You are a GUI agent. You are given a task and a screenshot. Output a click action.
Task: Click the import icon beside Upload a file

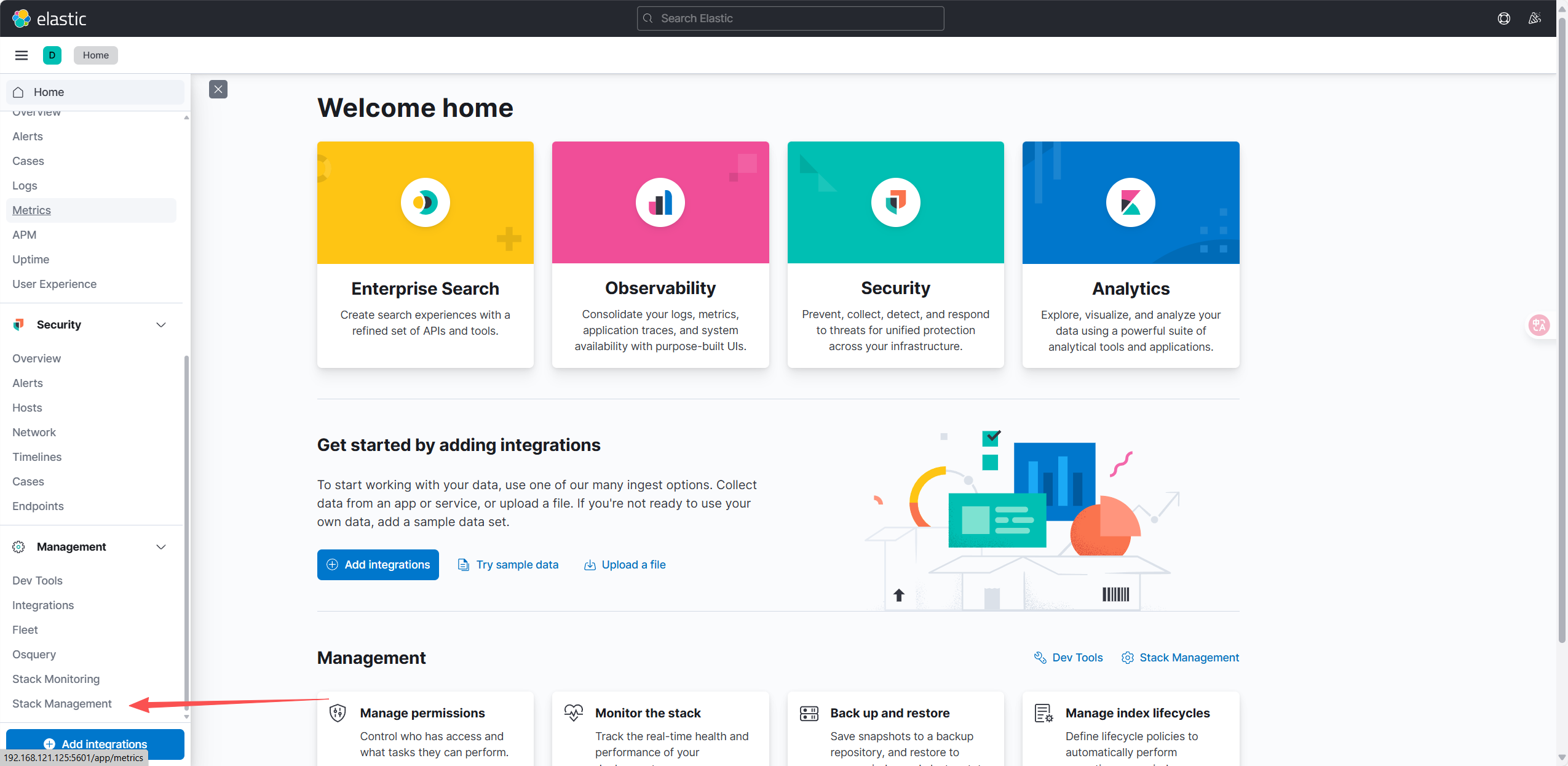[x=590, y=565]
